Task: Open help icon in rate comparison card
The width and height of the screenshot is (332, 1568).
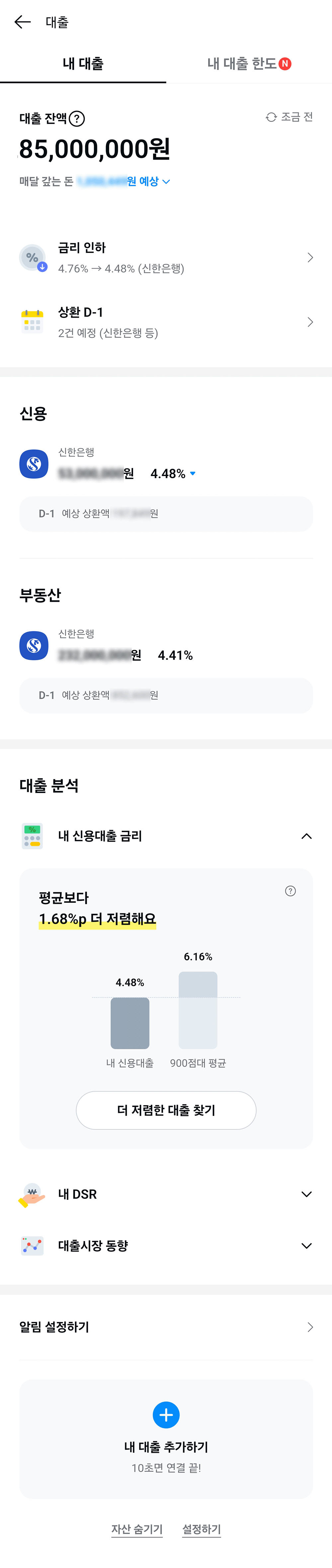Action: point(290,891)
